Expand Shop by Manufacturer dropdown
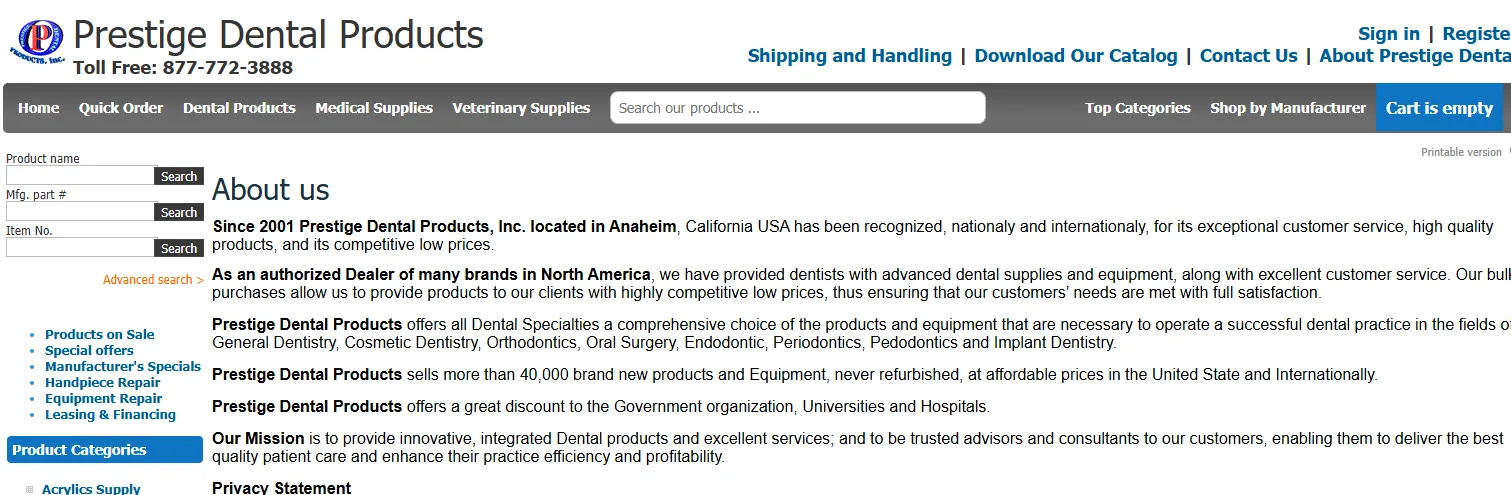Image resolution: width=1511 pixels, height=495 pixels. [1288, 108]
